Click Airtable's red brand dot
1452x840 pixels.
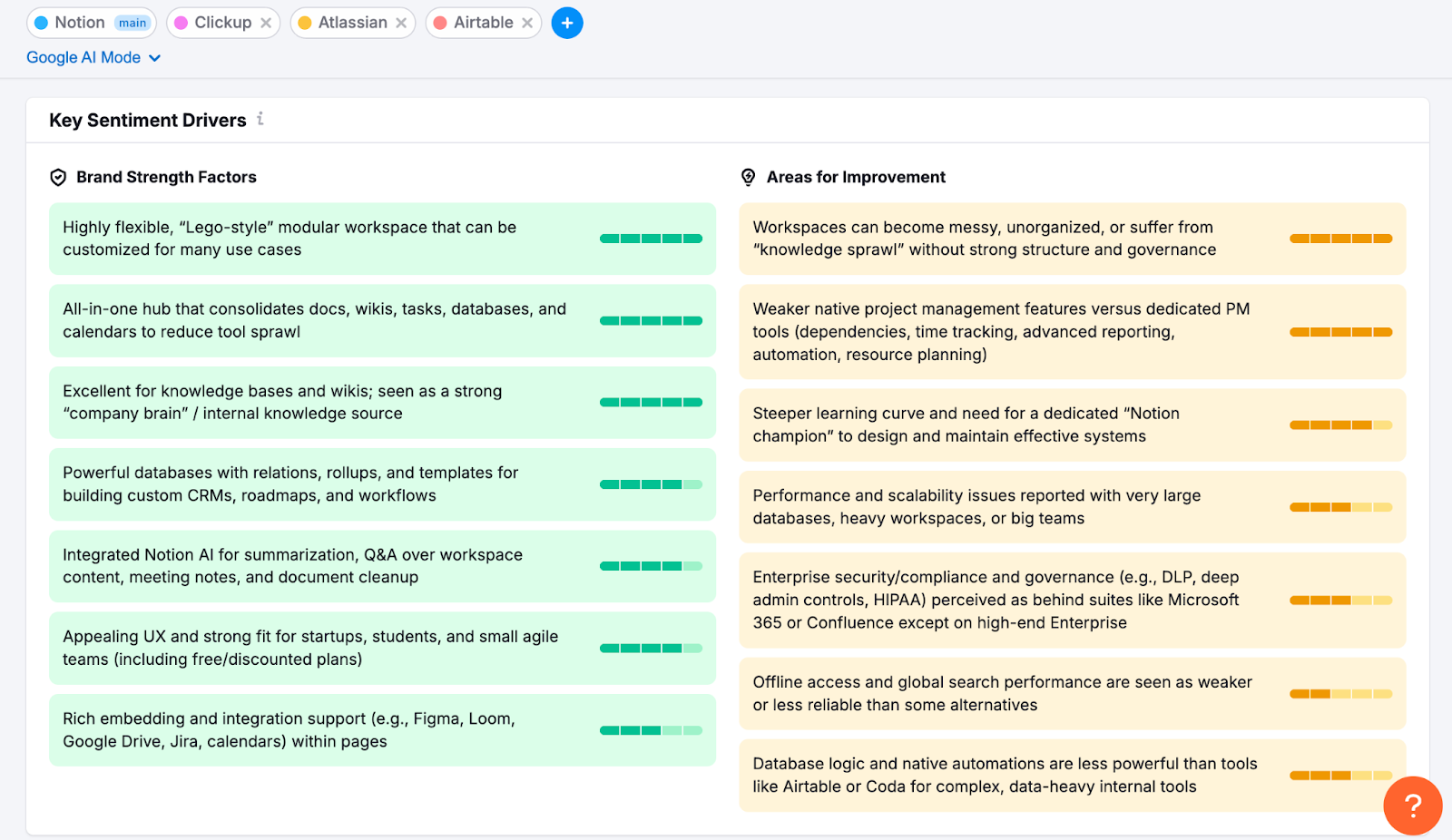(x=441, y=23)
